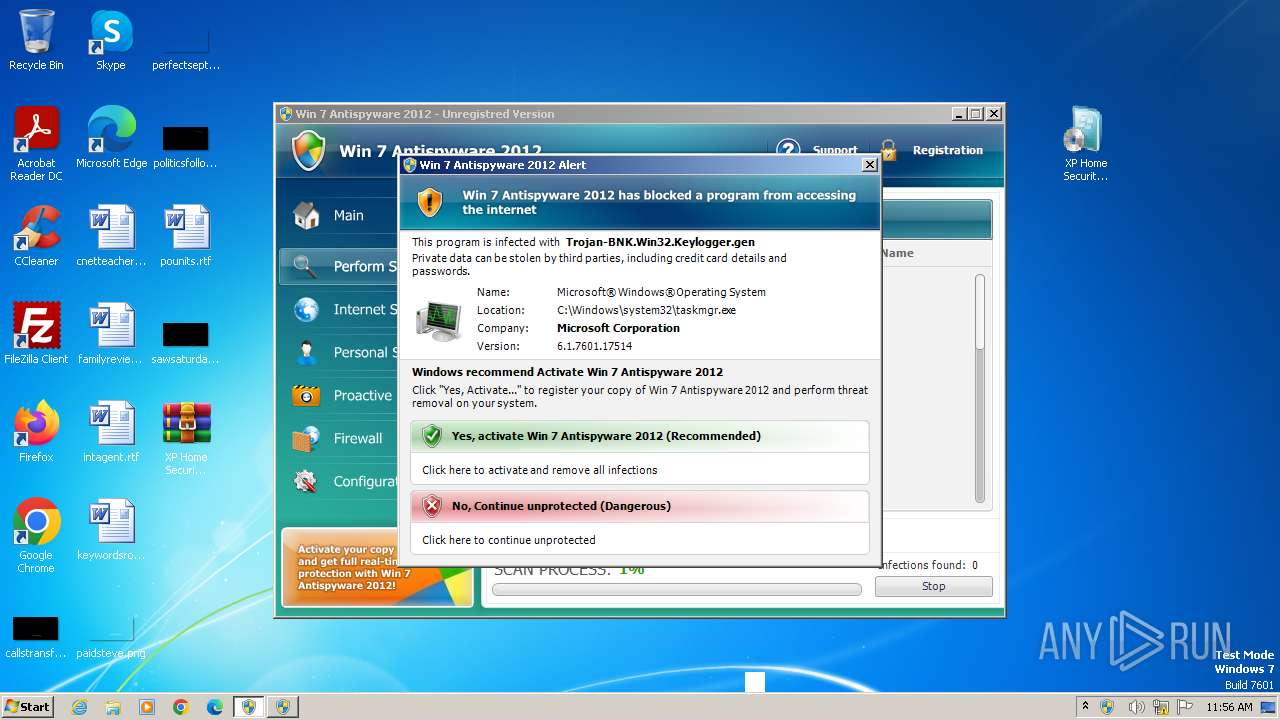Click the scan progress bar

[677, 590]
